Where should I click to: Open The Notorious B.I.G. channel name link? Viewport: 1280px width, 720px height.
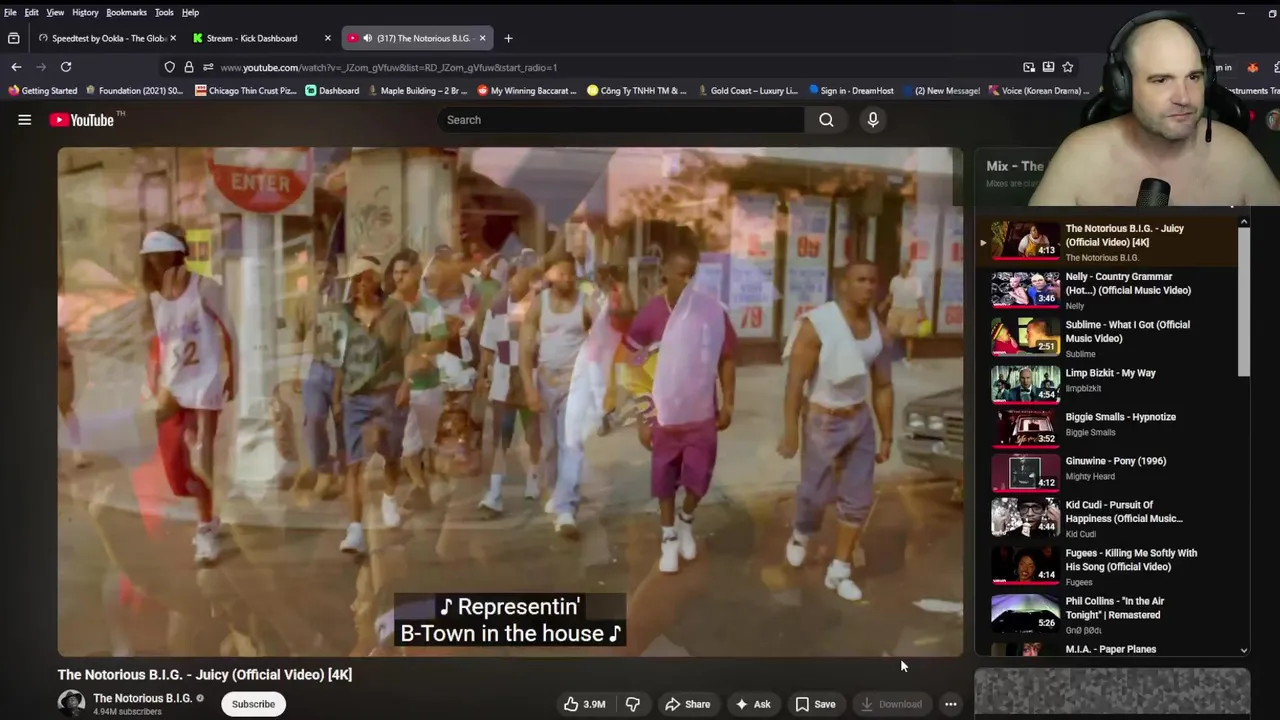(x=142, y=698)
